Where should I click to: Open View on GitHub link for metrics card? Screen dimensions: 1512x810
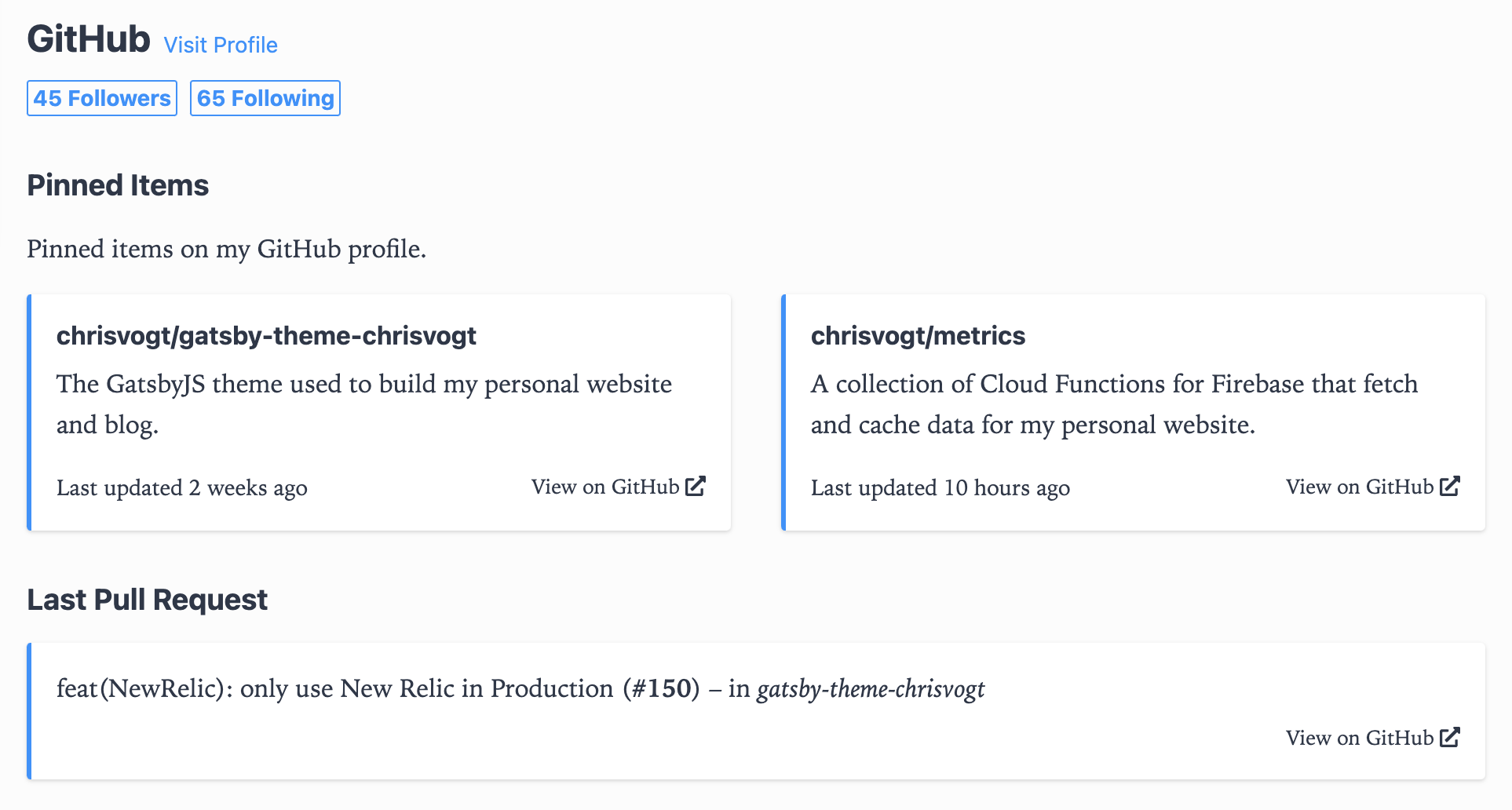tap(1372, 487)
